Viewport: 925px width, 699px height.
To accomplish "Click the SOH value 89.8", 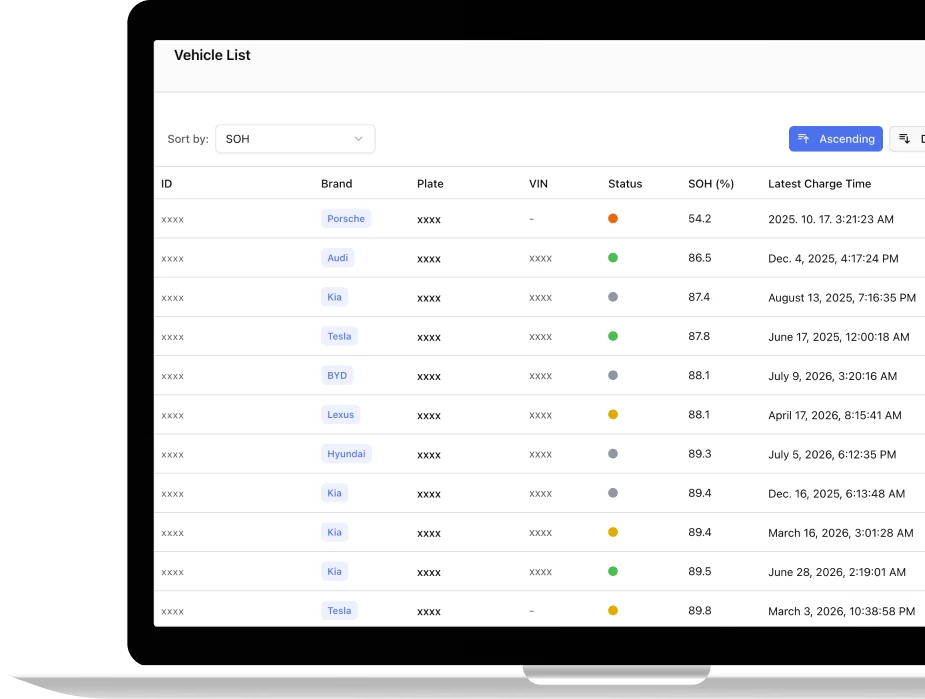I will (700, 611).
